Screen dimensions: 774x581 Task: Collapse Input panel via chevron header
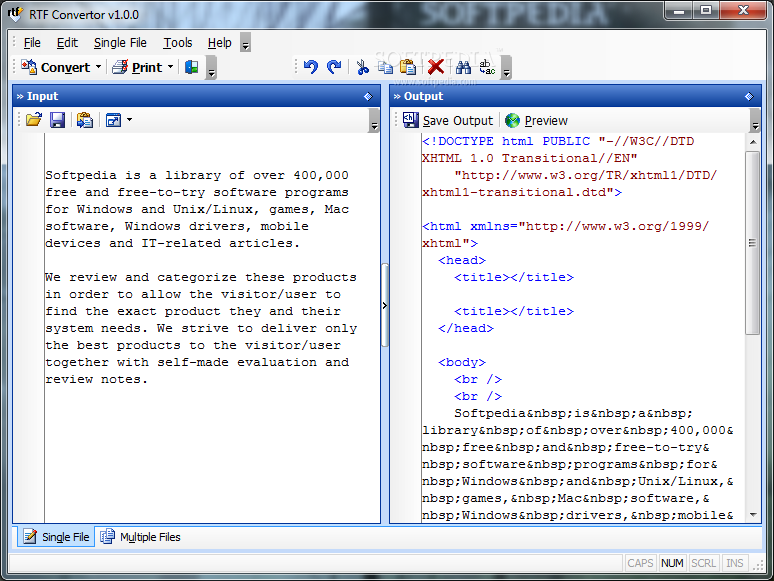point(20,96)
